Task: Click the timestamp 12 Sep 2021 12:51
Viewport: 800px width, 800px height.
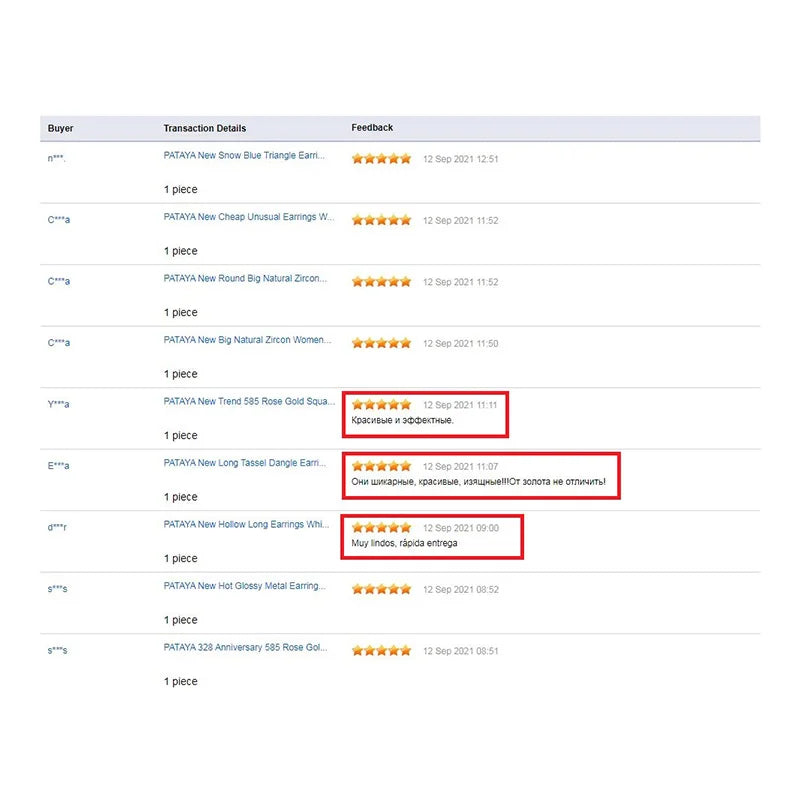Action: point(460,159)
